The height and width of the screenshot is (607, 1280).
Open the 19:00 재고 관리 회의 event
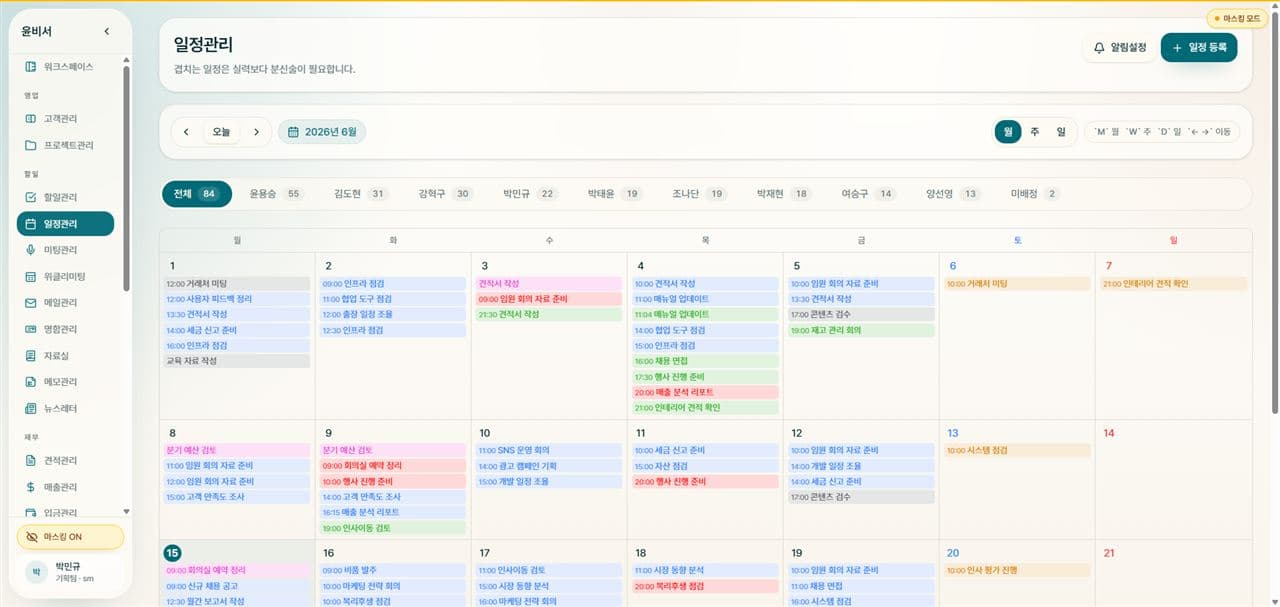pyautogui.click(x=861, y=330)
